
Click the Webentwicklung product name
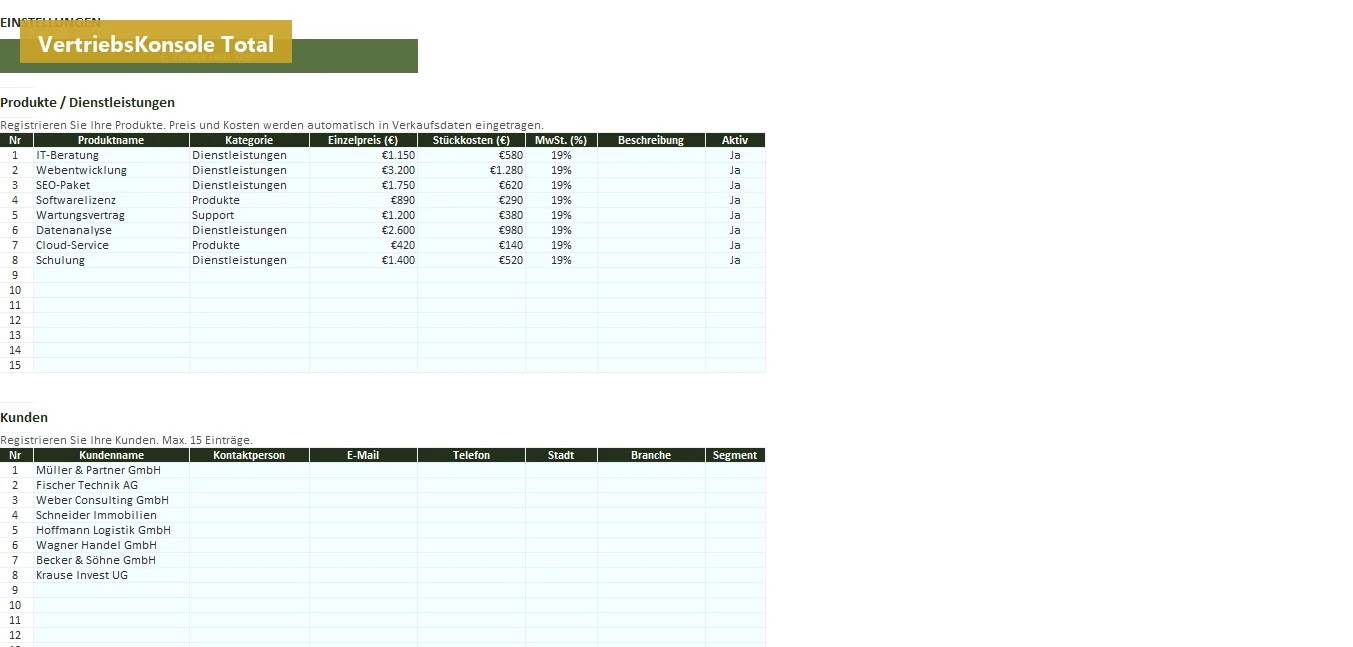[111, 170]
